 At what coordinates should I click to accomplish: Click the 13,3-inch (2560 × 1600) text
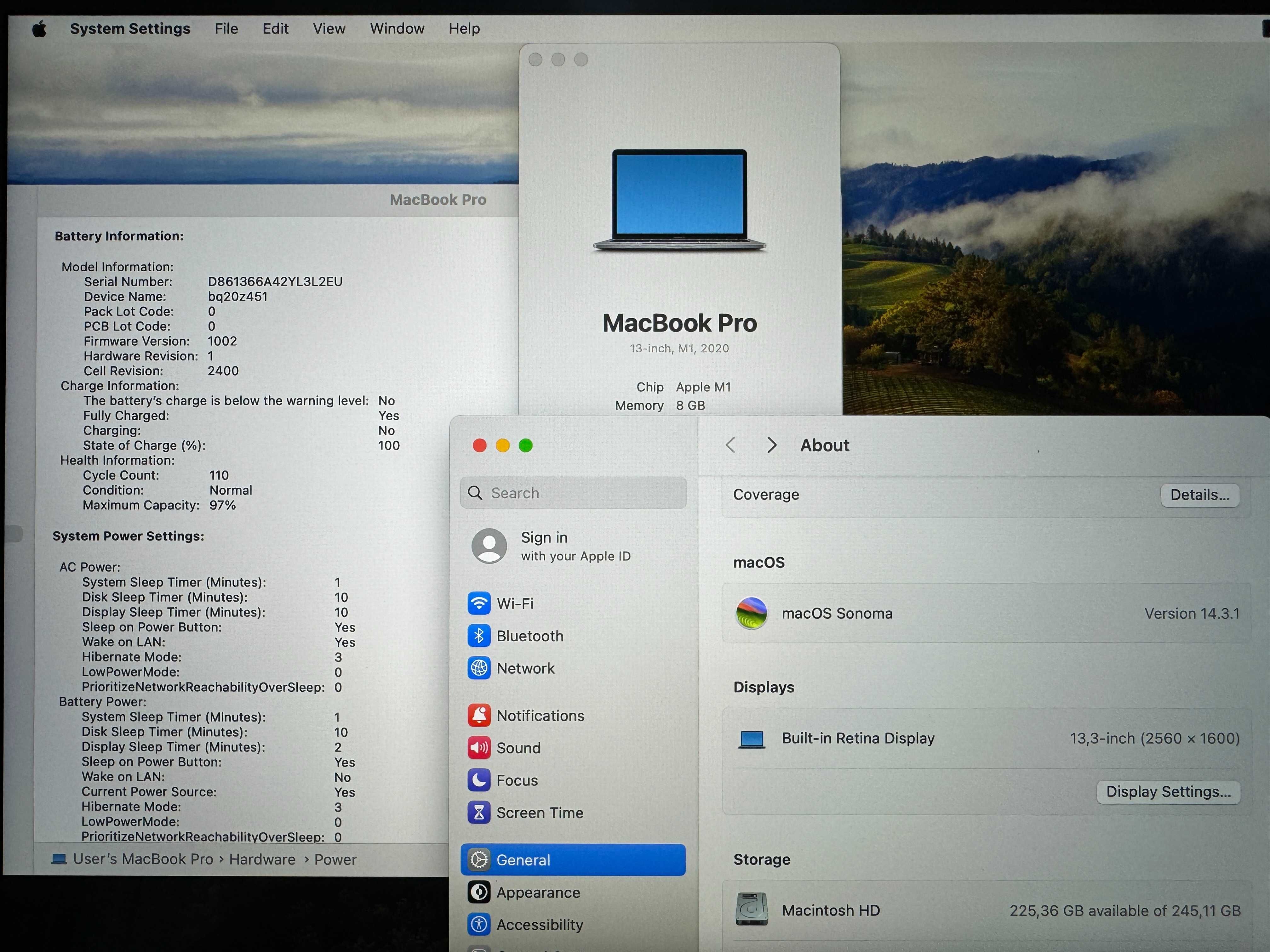(x=1155, y=738)
